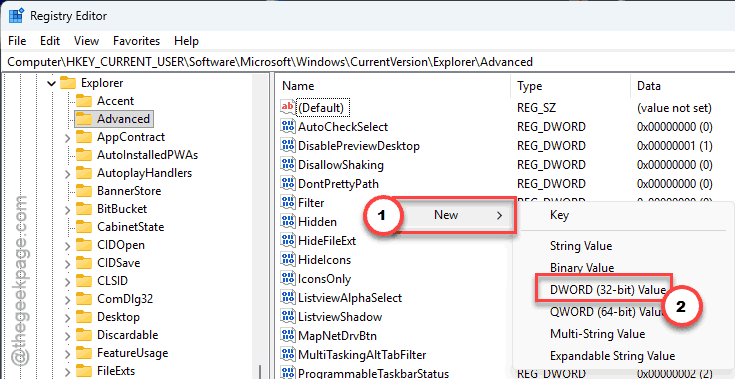Expand the BitBucket key

pos(67,209)
